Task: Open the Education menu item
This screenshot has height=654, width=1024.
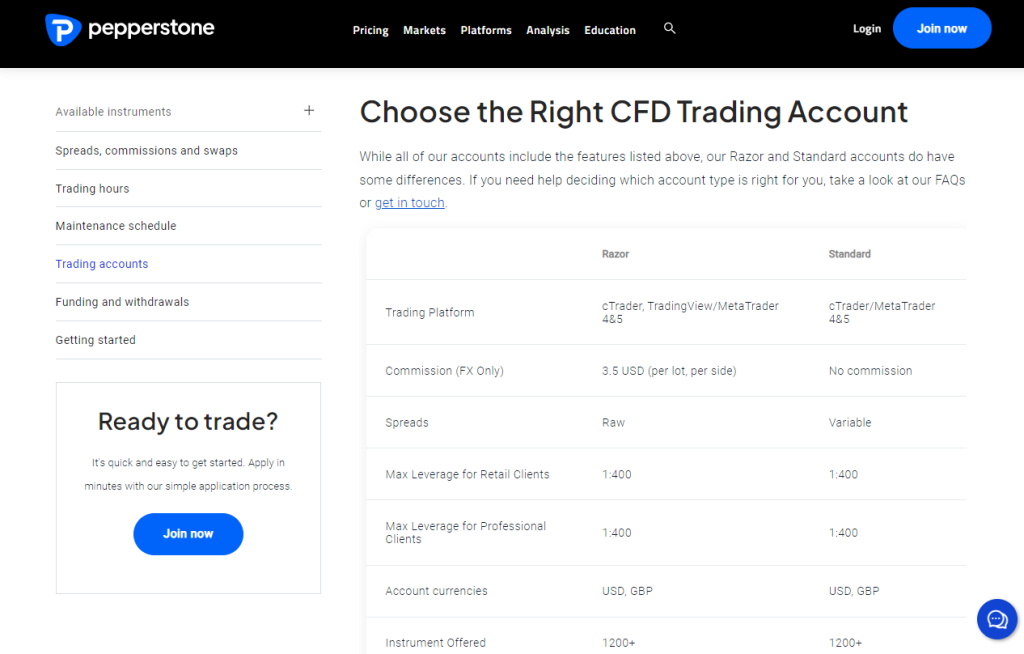Action: point(610,30)
